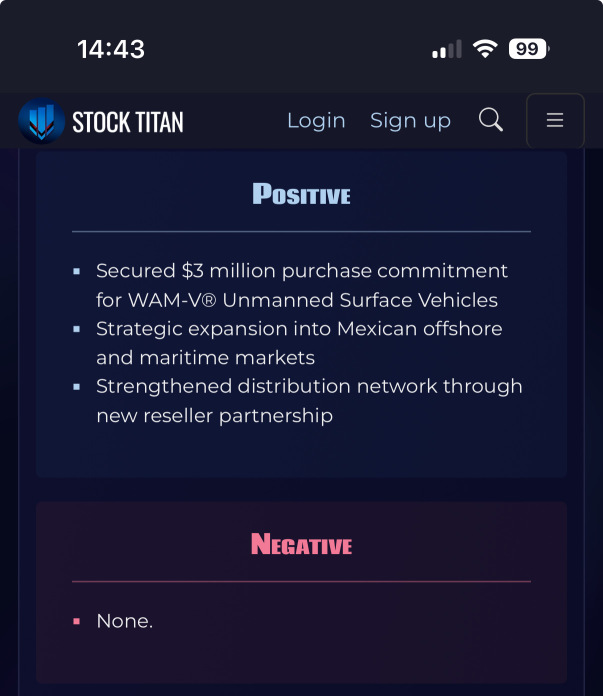Tap the Mexican offshore expansion bullet
This screenshot has width=603, height=696.
(x=299, y=343)
